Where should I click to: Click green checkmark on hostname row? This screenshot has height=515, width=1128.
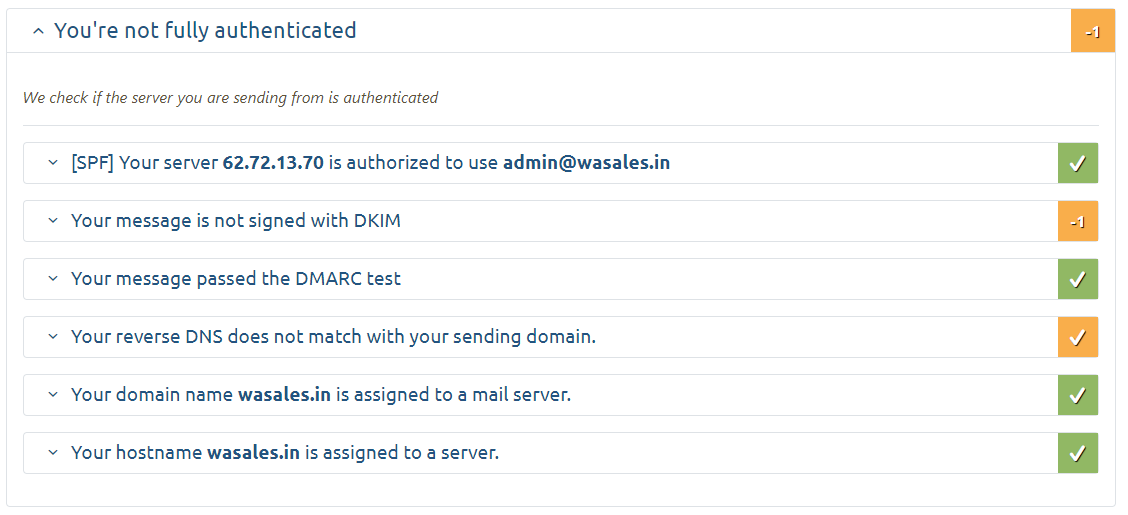(1077, 453)
